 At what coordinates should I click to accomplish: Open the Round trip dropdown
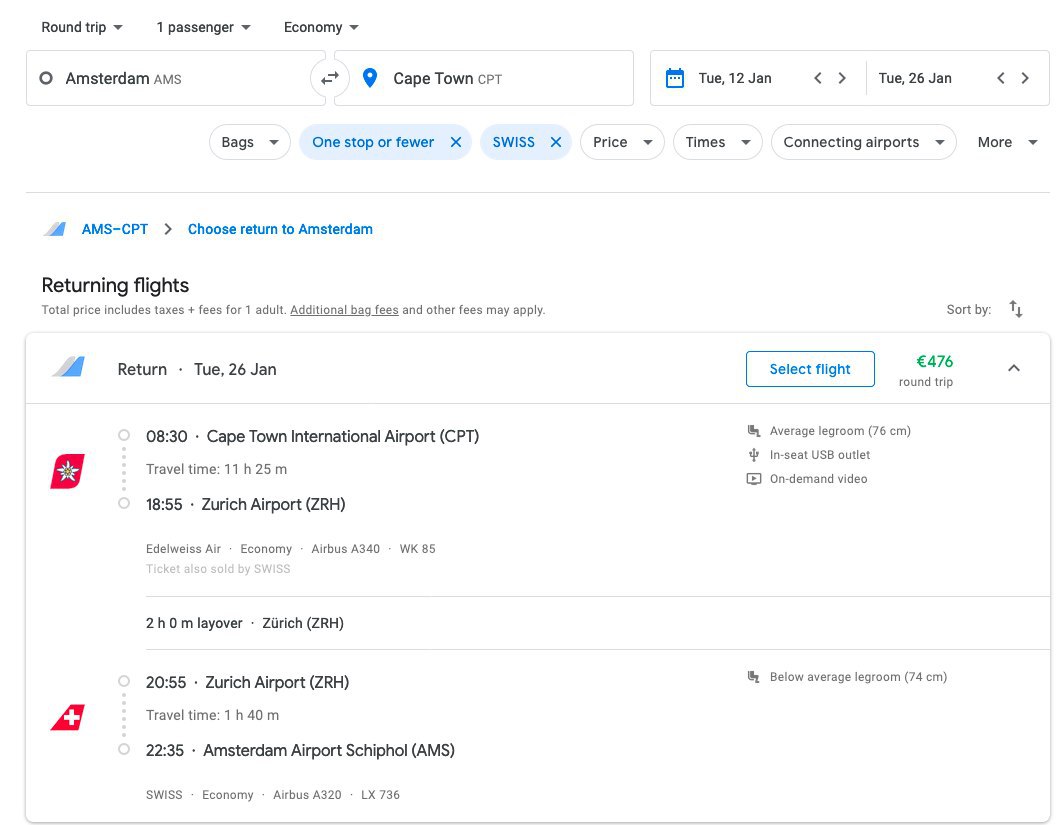coord(82,27)
